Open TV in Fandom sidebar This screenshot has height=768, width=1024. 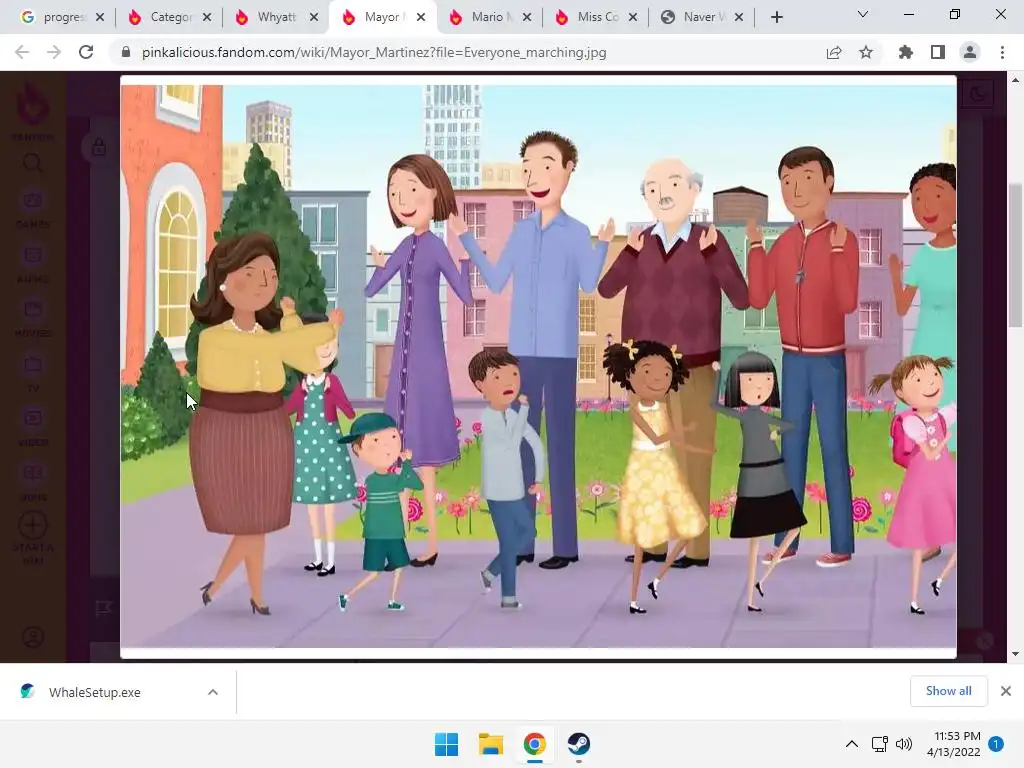[x=33, y=374]
